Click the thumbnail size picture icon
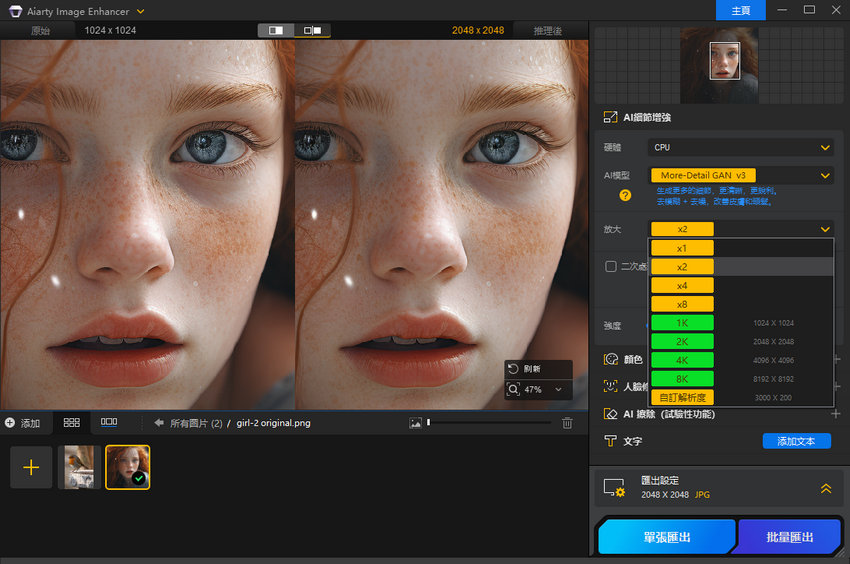The height and width of the screenshot is (564, 850). point(415,423)
